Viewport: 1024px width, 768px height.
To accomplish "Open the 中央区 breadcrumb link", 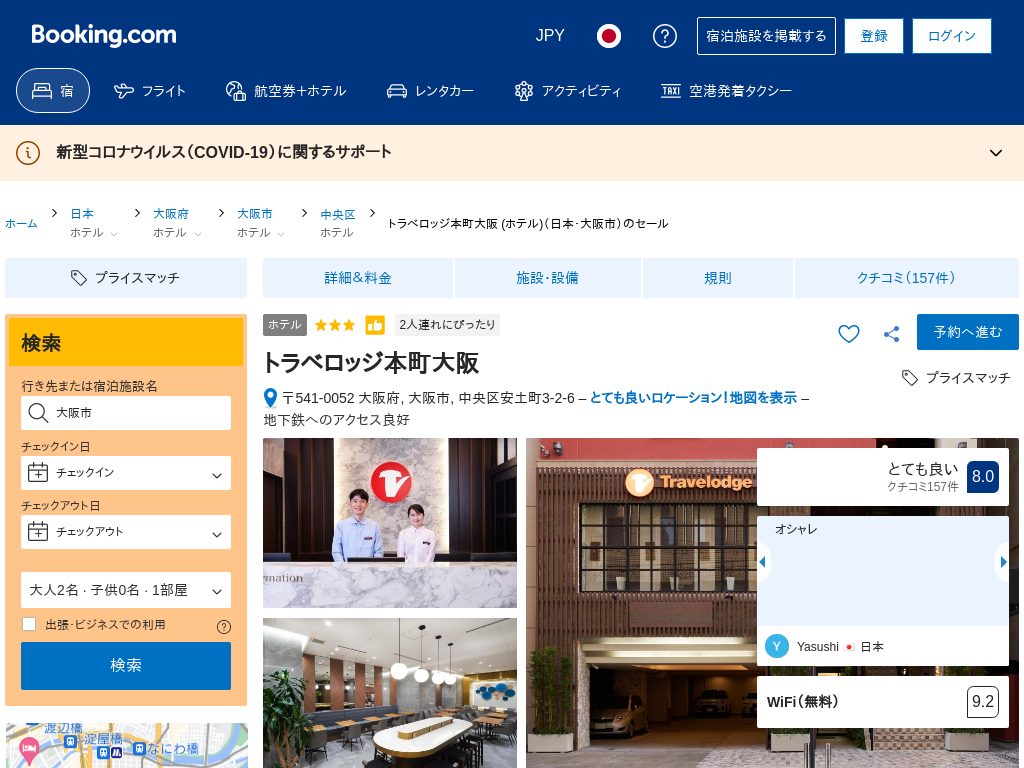I will tap(338, 214).
